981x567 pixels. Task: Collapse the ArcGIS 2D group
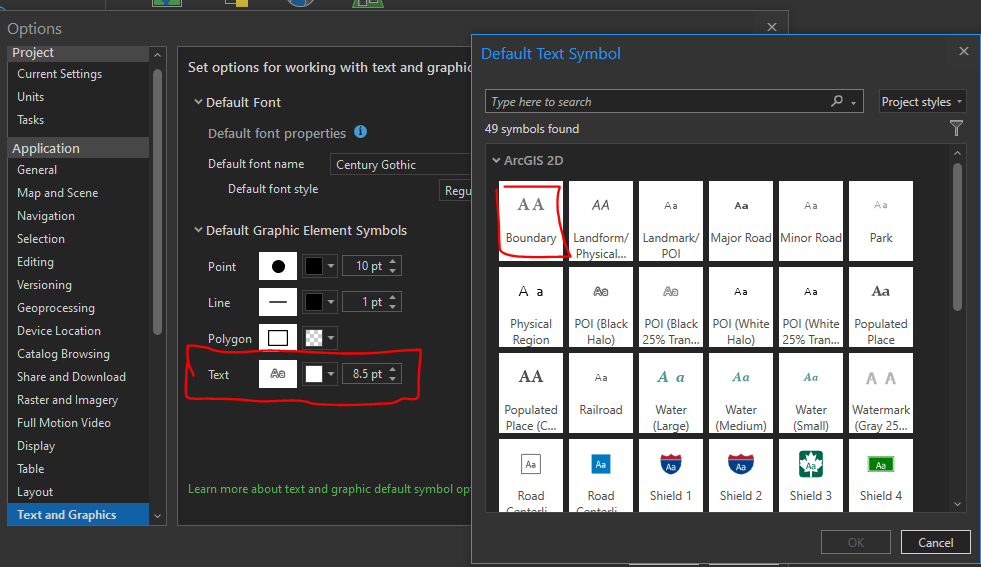click(495, 160)
